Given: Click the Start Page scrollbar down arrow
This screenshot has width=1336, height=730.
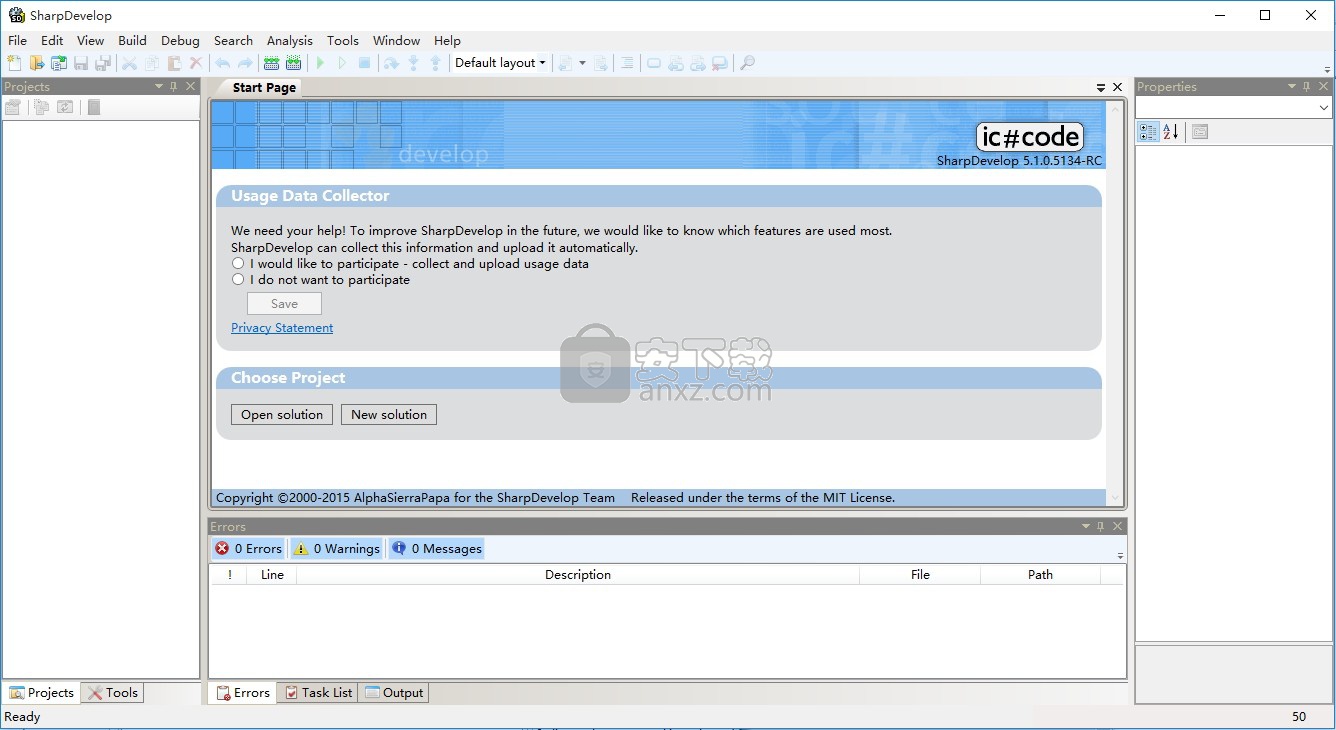Looking at the screenshot, I should (x=1115, y=497).
